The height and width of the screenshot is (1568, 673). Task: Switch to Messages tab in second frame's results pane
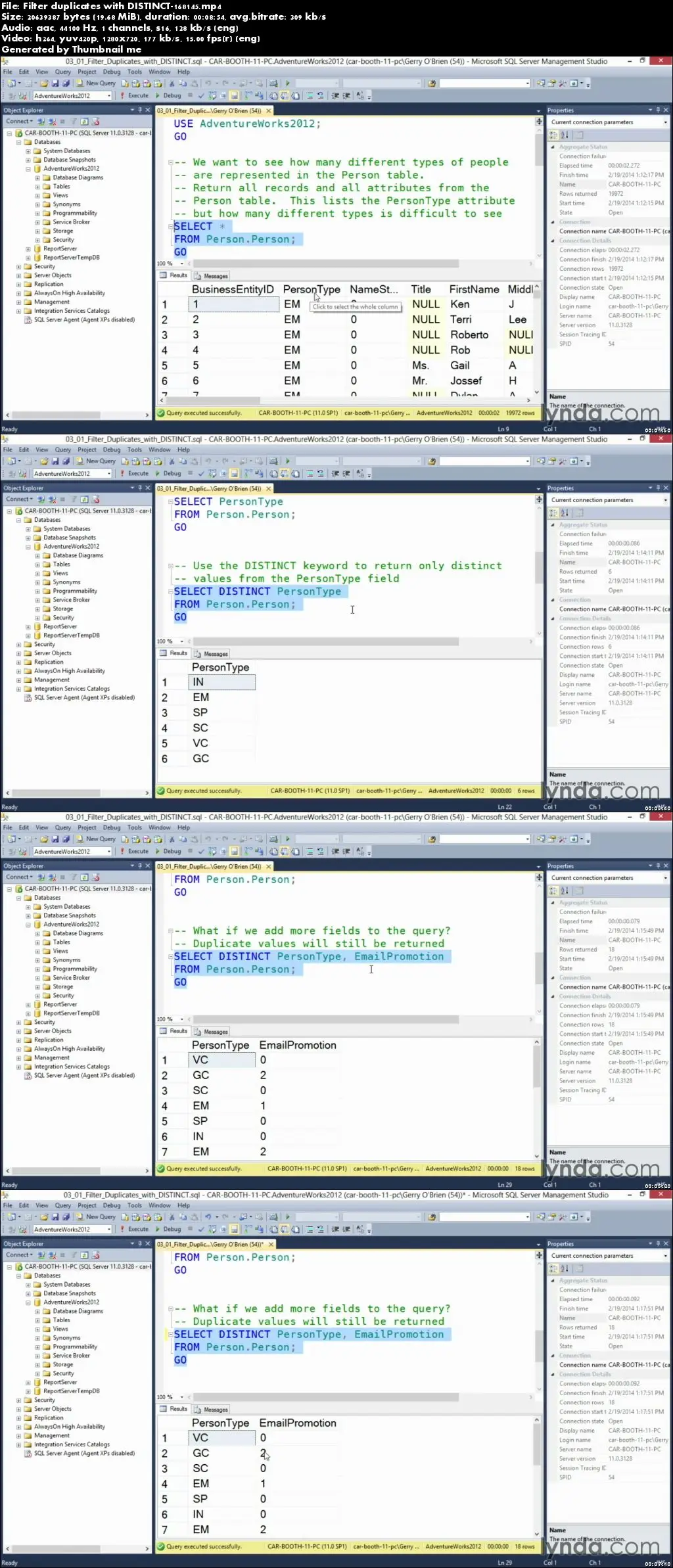pos(212,654)
